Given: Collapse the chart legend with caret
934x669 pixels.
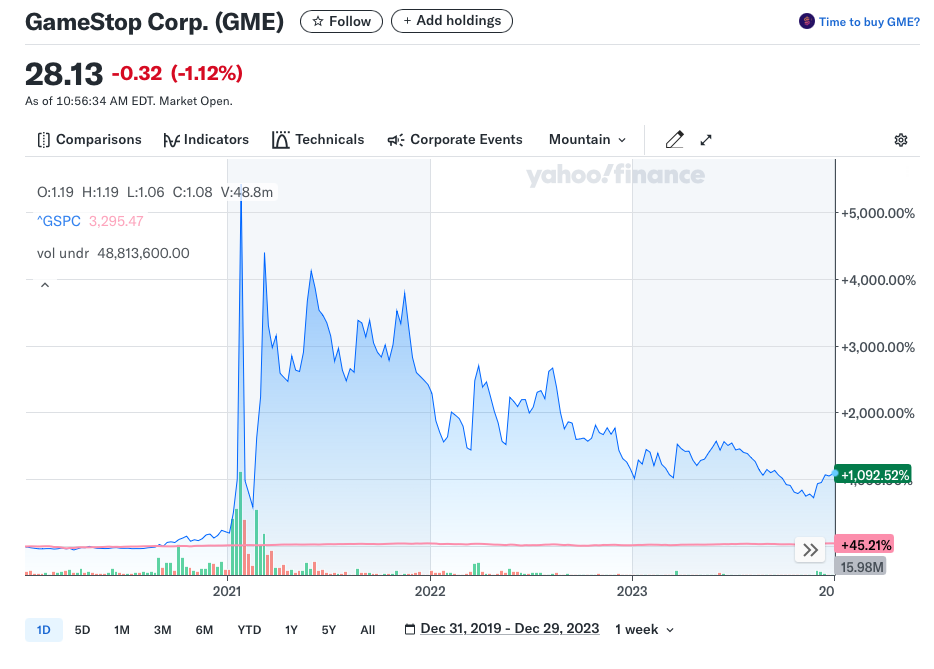Looking at the screenshot, I should (45, 285).
